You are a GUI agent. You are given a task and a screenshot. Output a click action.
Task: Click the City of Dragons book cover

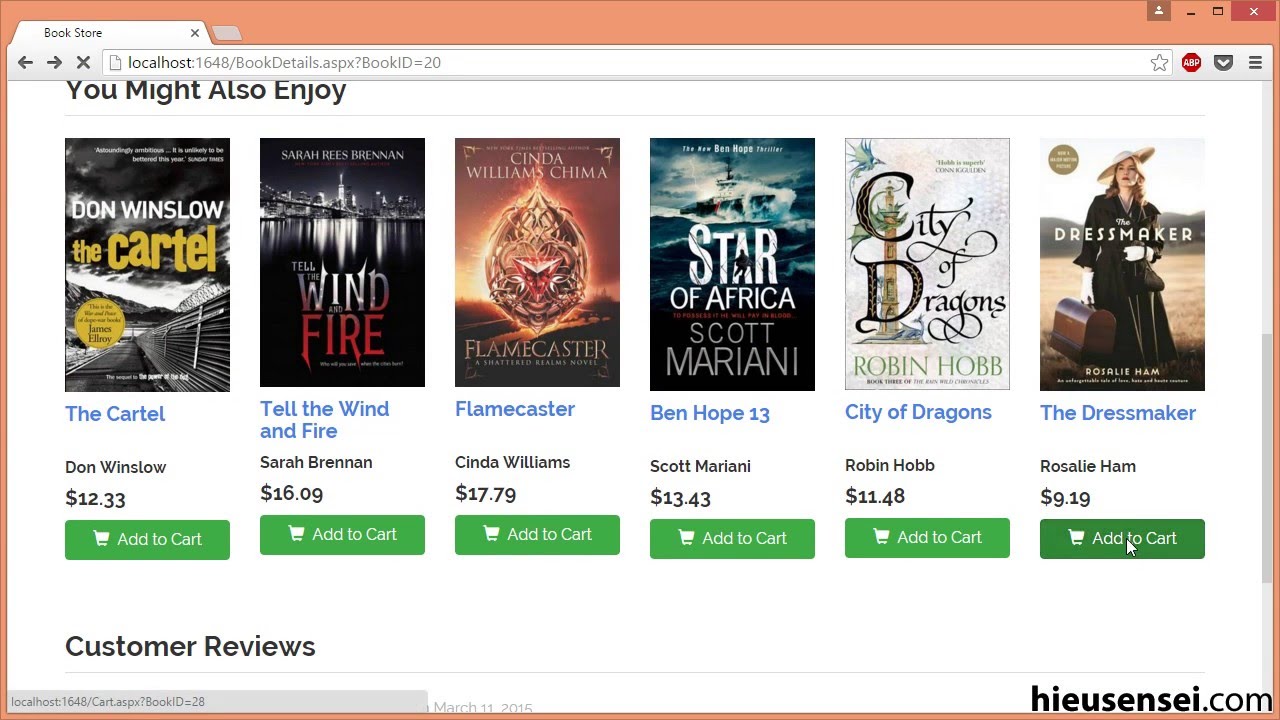tap(927, 264)
